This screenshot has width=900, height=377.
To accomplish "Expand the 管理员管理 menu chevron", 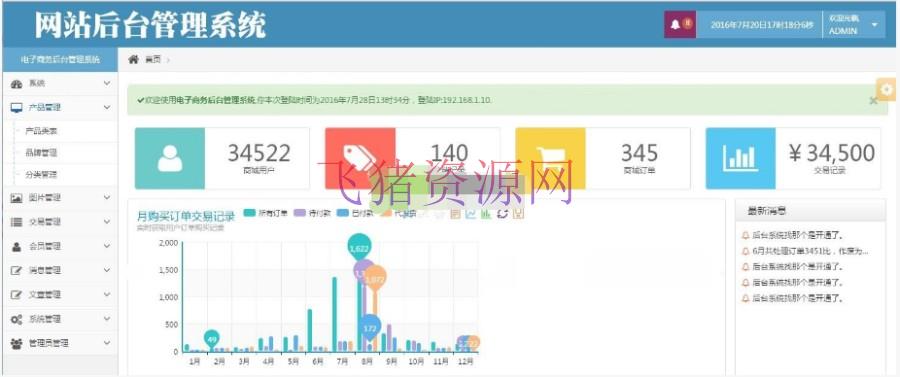I will point(107,343).
